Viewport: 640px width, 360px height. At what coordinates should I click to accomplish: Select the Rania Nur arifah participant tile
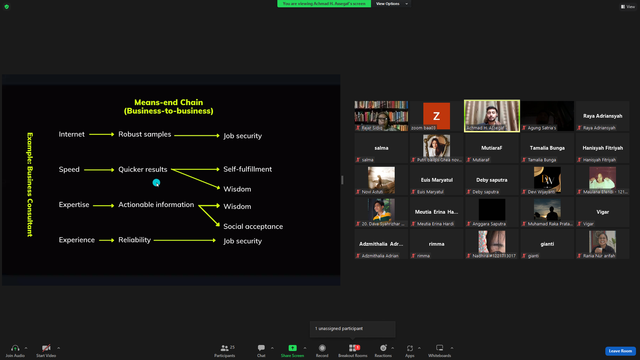pyautogui.click(x=602, y=244)
